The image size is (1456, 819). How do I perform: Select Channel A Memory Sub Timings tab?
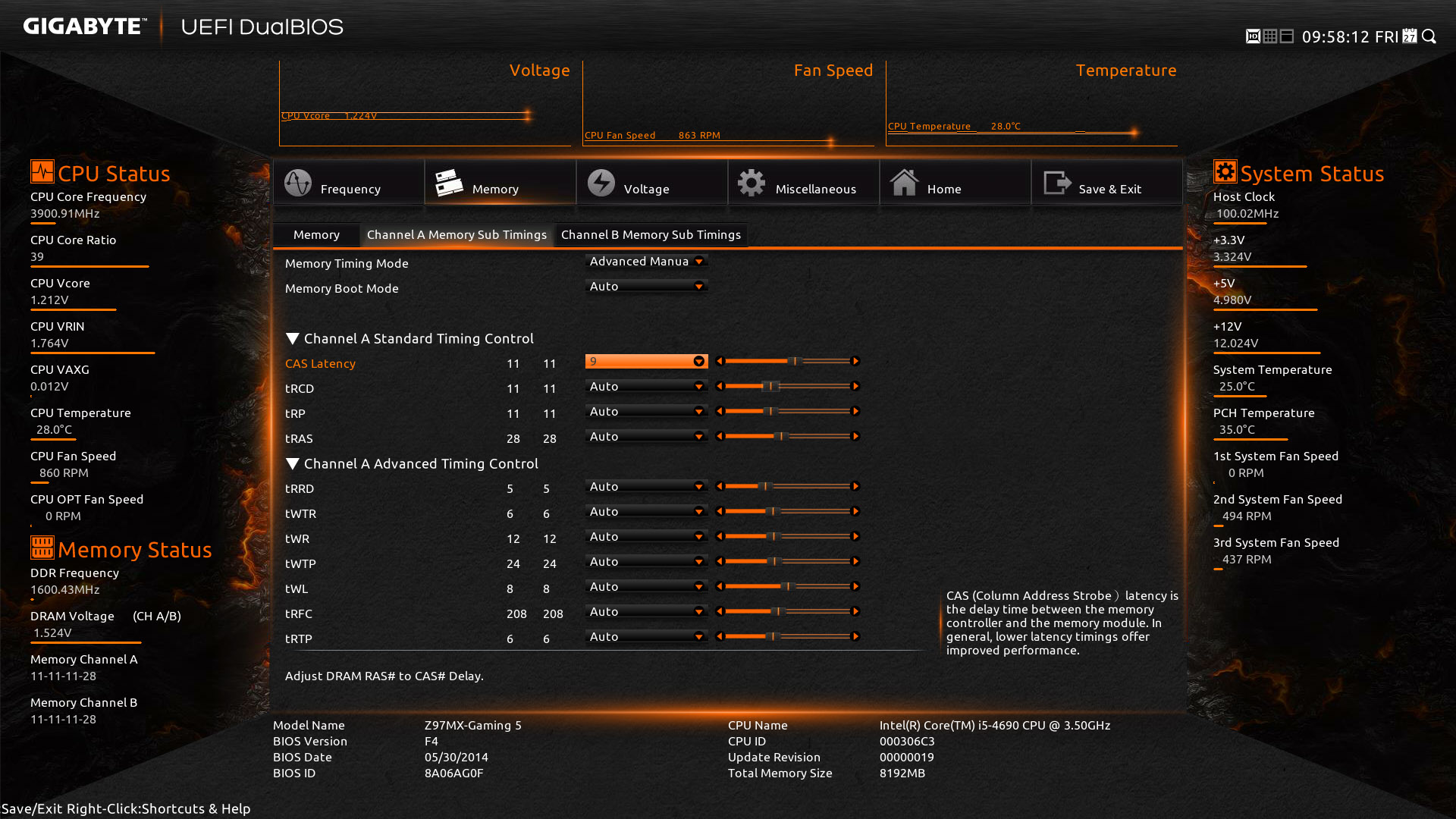[457, 235]
